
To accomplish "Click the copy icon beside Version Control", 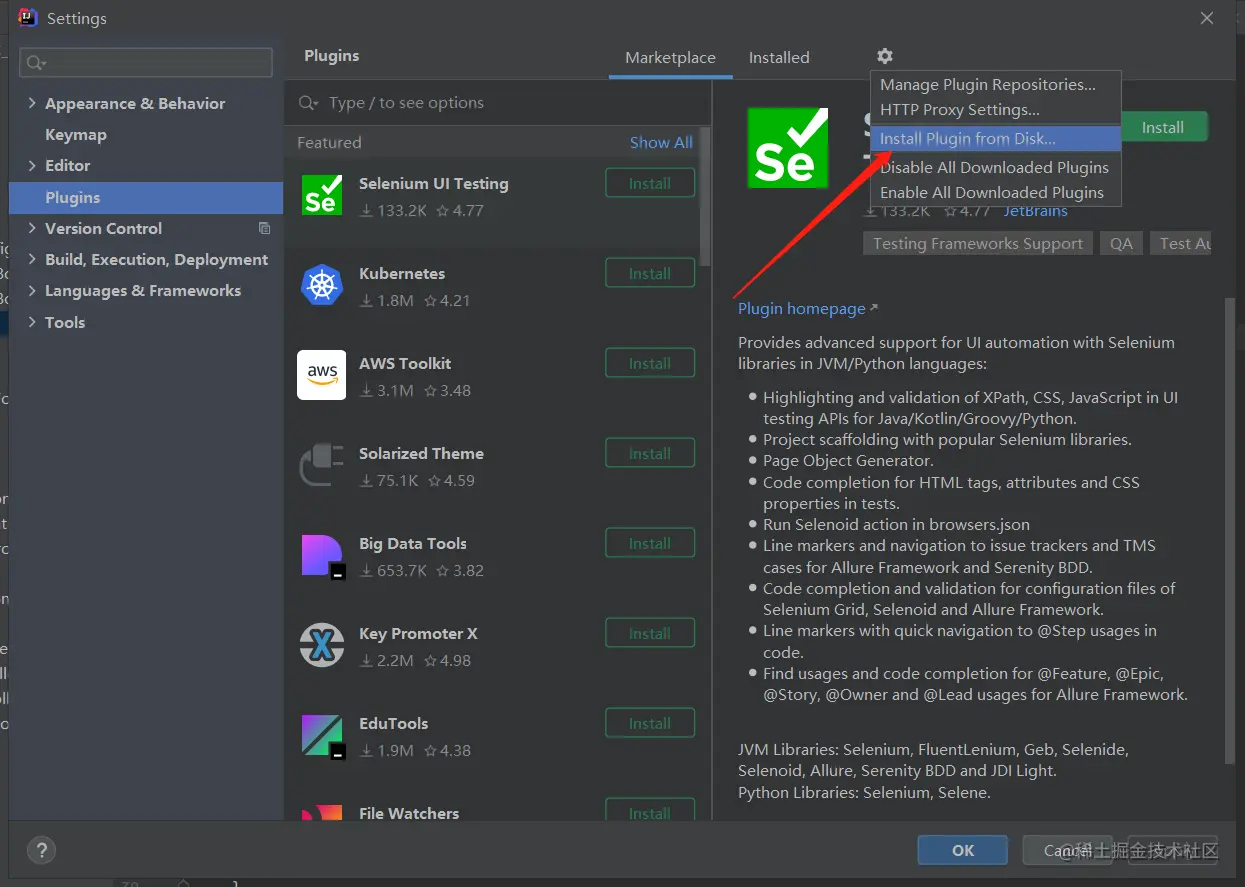I will [264, 228].
